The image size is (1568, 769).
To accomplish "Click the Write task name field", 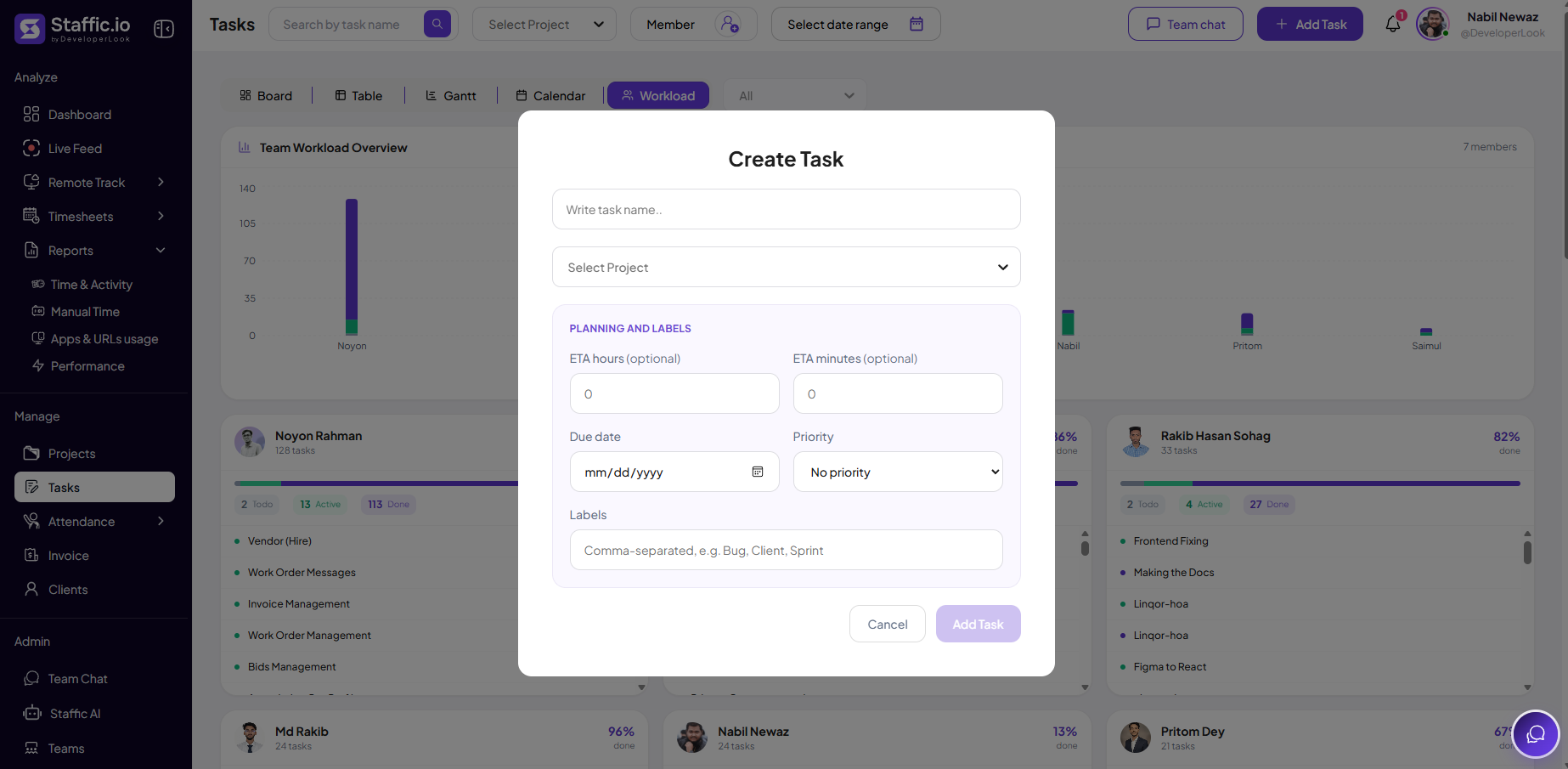I will [x=787, y=209].
